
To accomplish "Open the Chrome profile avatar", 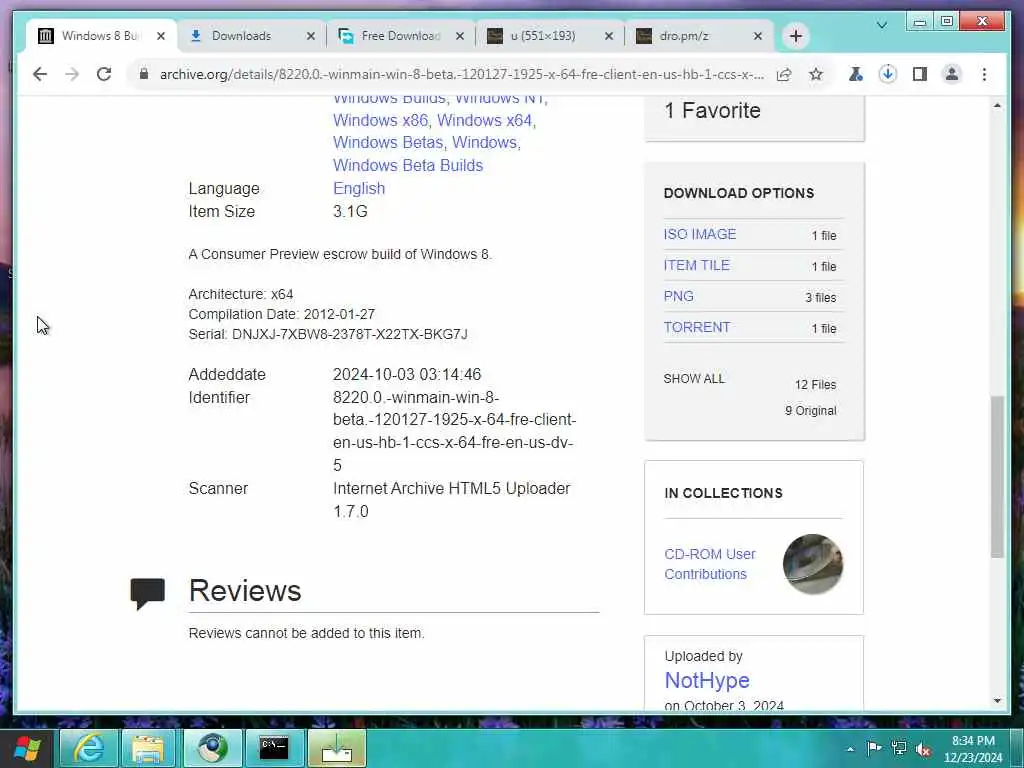I will (952, 74).
